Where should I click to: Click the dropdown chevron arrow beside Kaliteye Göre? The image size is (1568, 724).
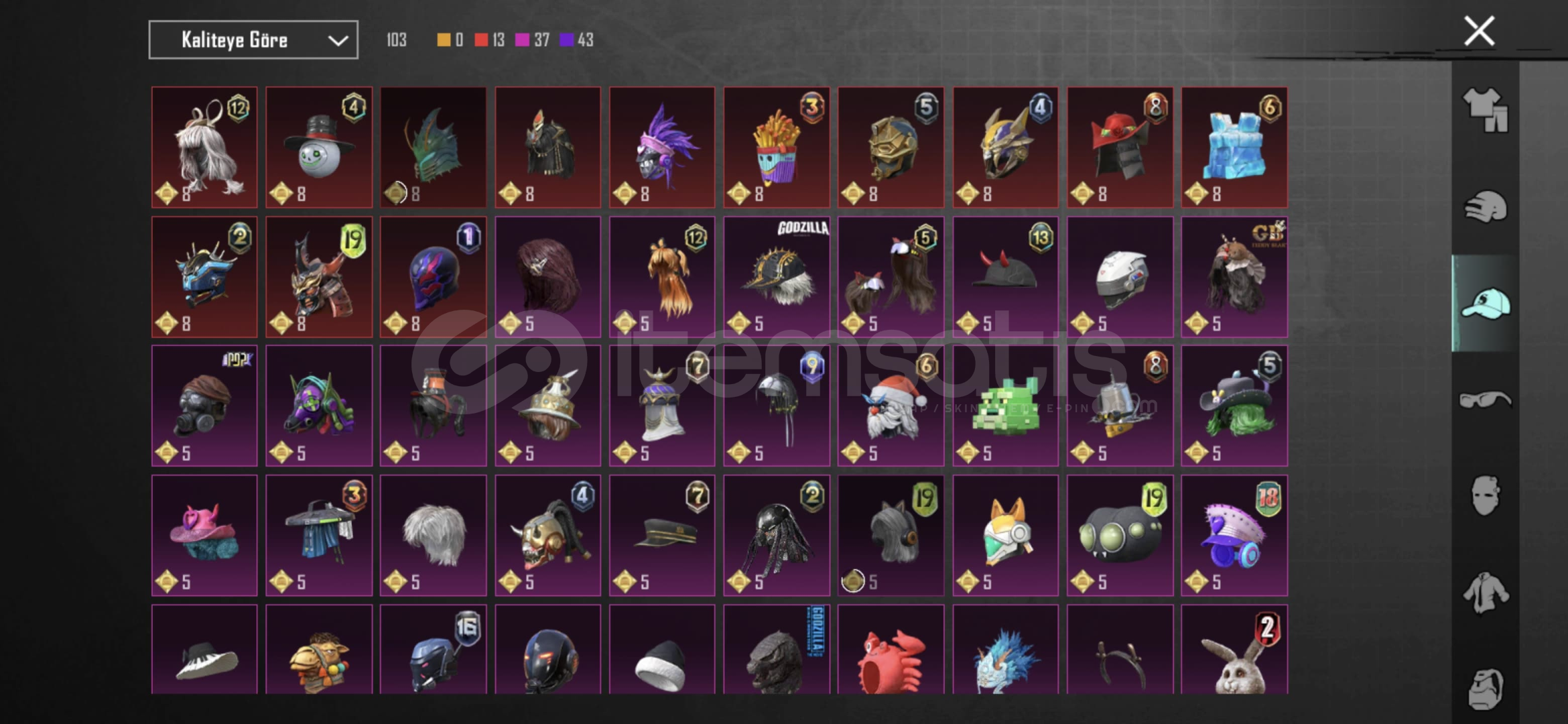(338, 41)
